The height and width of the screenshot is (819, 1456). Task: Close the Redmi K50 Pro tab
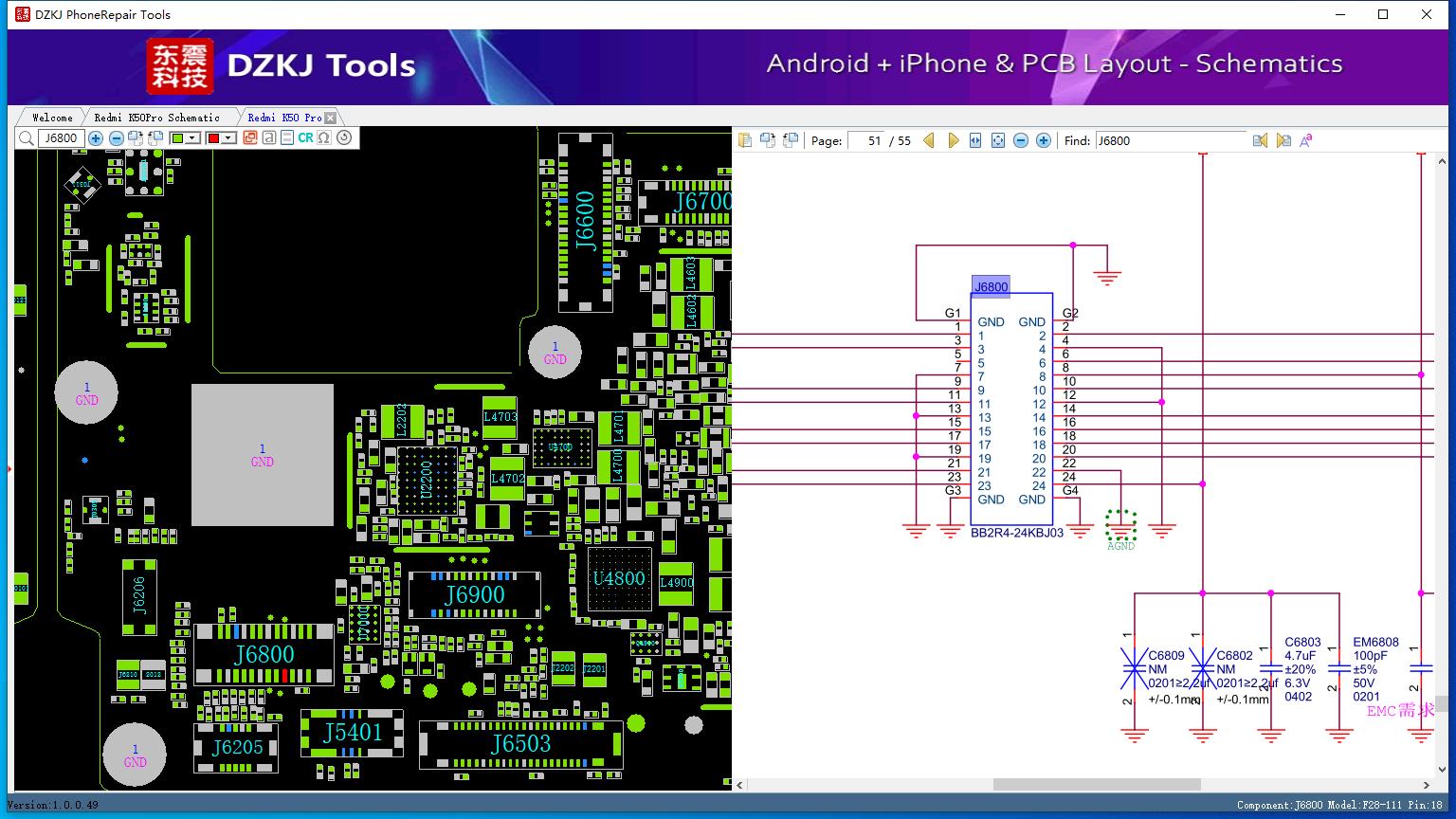click(330, 118)
